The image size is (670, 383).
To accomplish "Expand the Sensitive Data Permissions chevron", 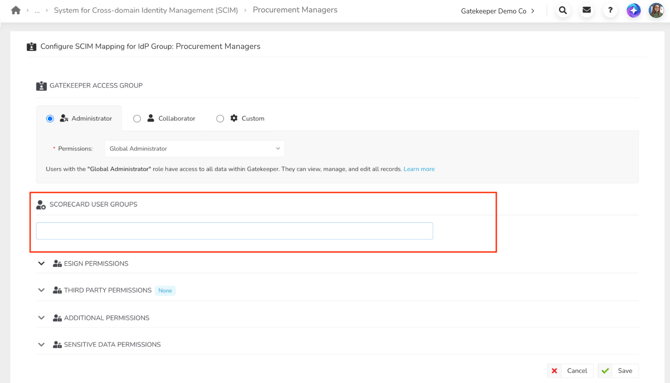I will coord(41,345).
